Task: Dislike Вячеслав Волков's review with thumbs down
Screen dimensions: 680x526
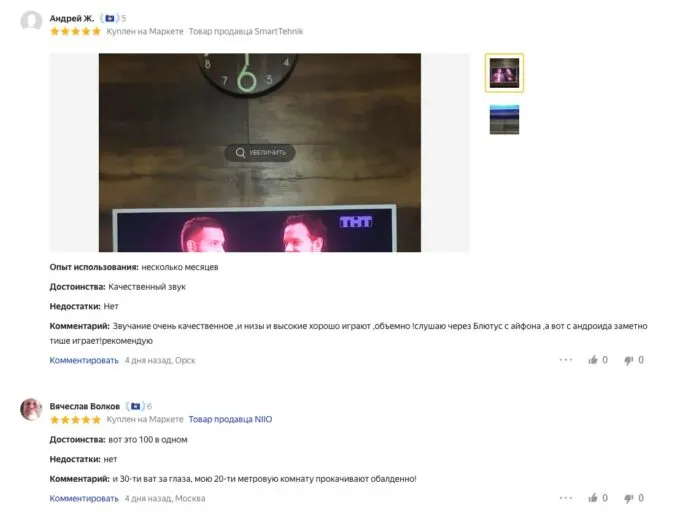Action: pos(629,498)
